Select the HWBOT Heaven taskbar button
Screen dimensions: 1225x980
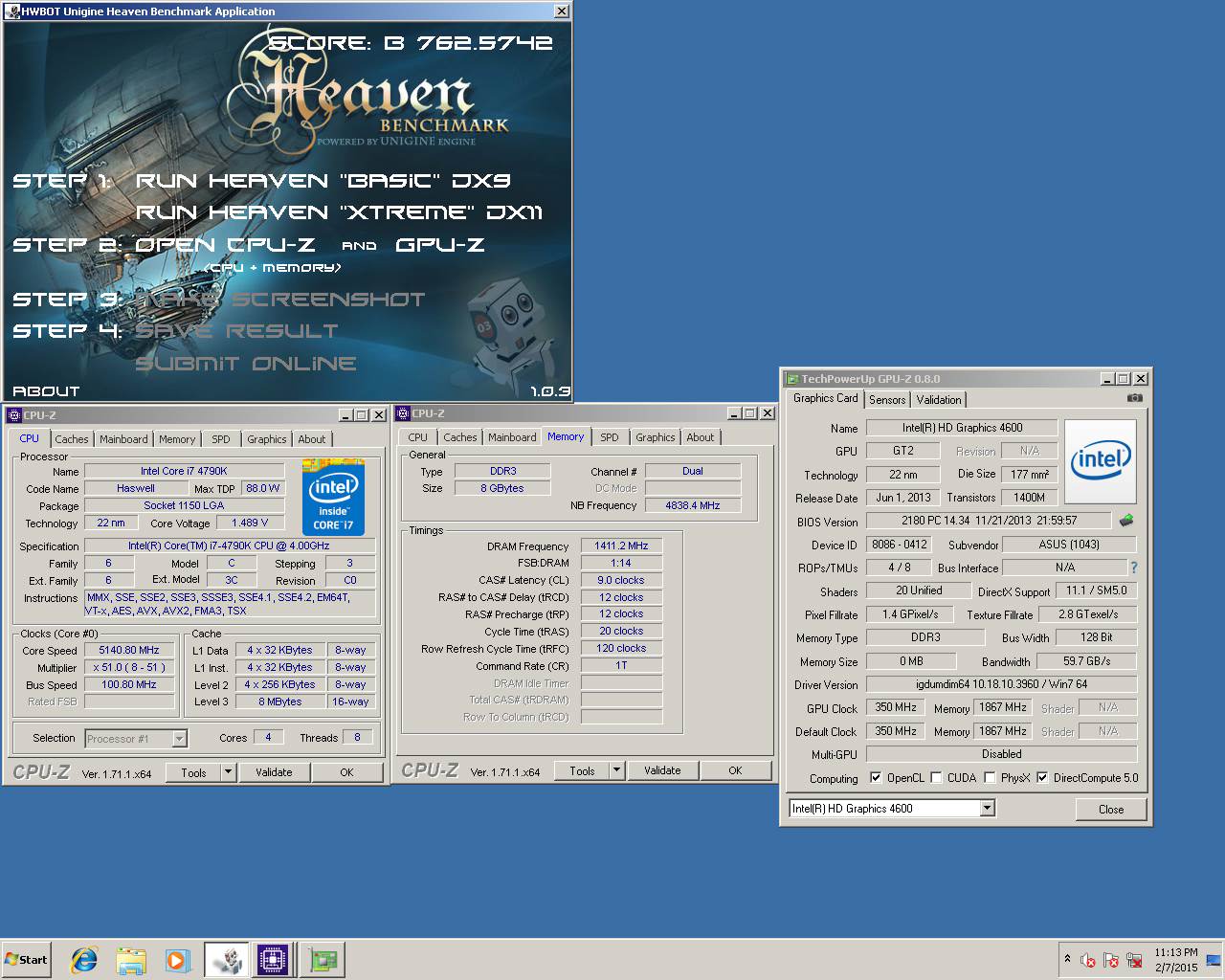click(x=227, y=960)
